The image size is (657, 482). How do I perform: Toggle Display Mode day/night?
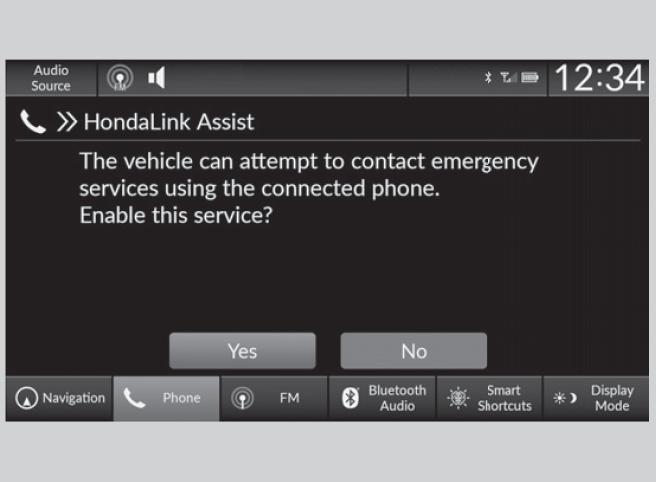(x=596, y=398)
